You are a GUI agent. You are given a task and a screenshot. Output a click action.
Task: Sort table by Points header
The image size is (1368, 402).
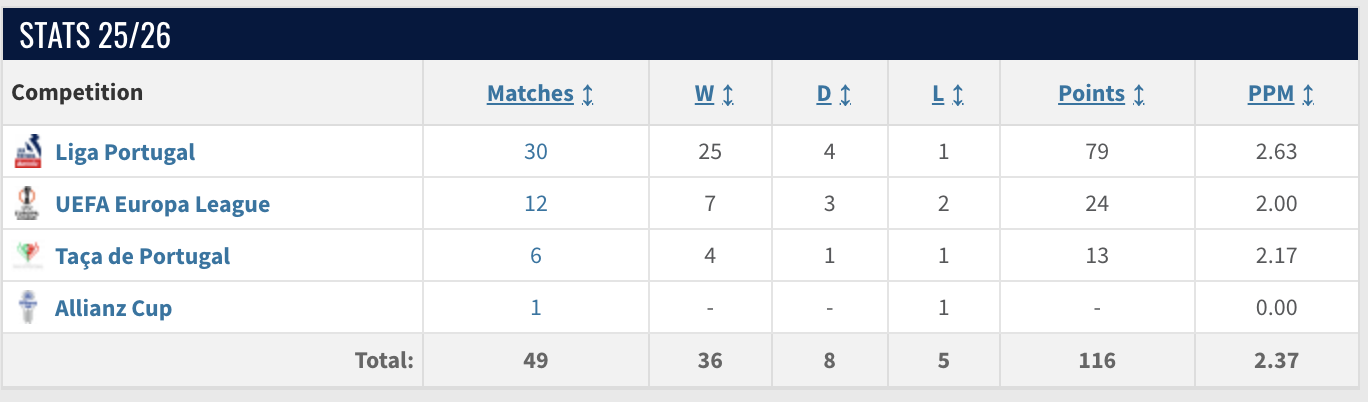pos(1091,94)
